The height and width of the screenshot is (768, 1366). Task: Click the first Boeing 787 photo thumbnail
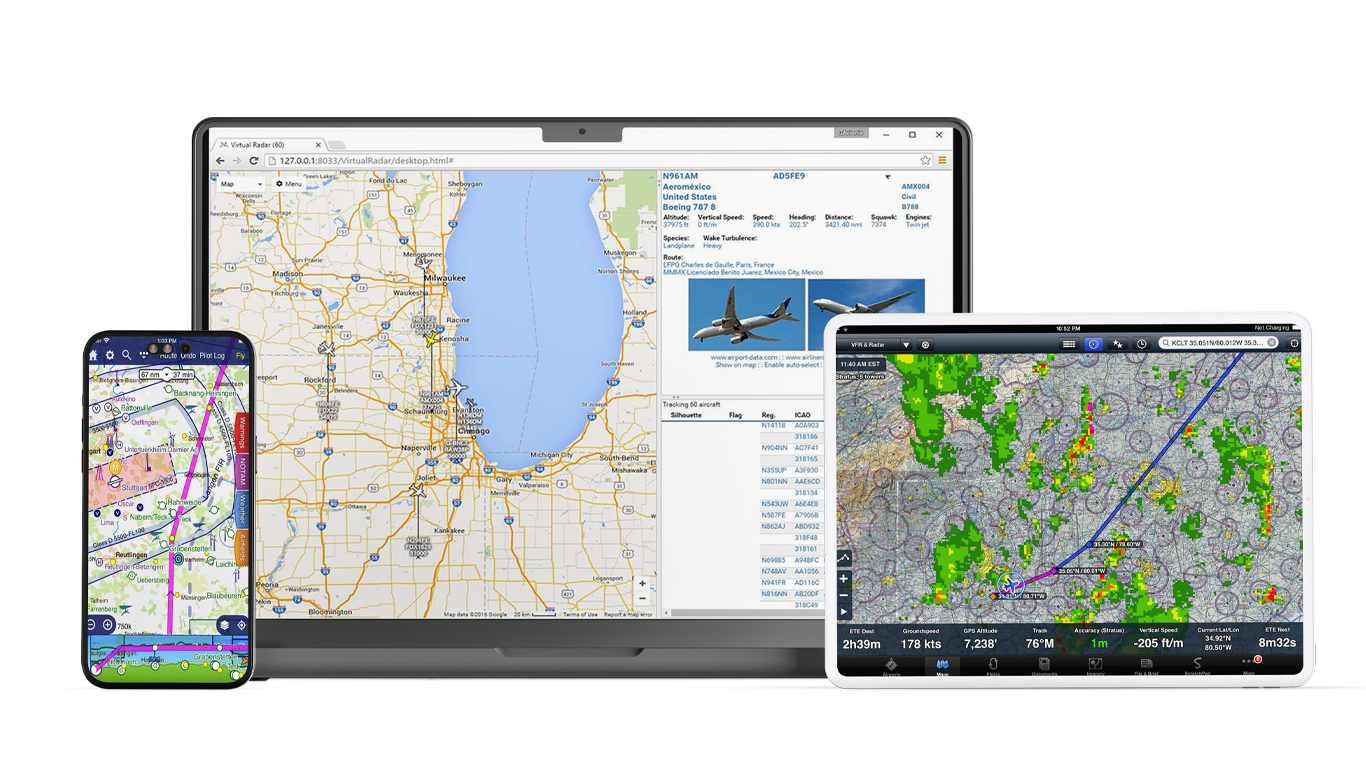746,314
